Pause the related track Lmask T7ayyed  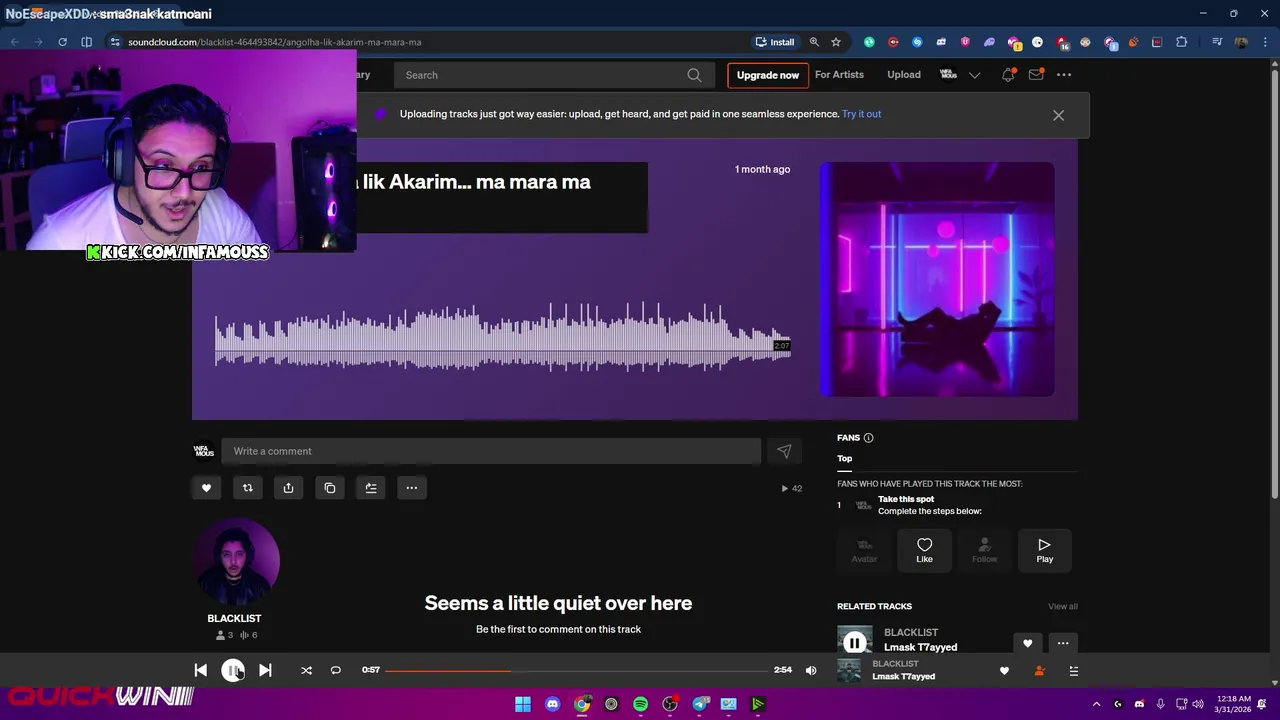854,643
